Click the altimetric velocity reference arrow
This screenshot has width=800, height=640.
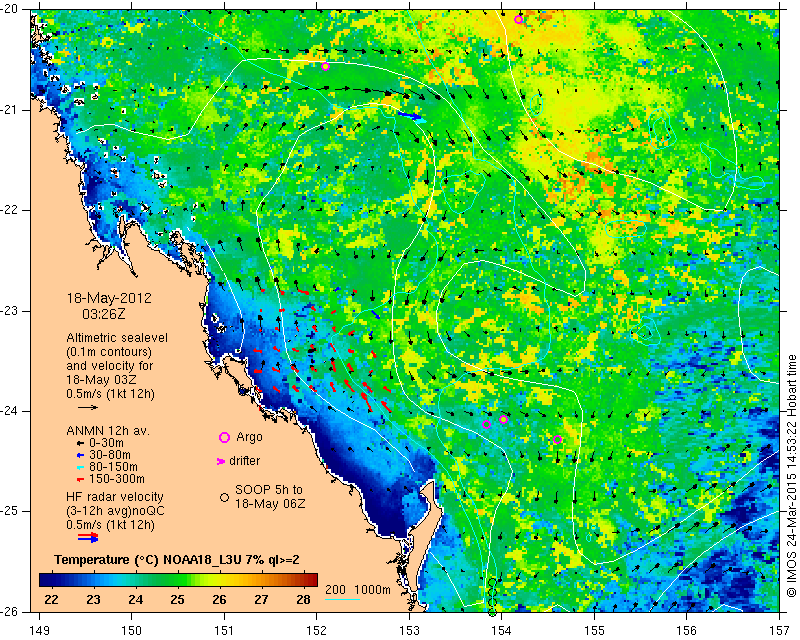point(88,407)
